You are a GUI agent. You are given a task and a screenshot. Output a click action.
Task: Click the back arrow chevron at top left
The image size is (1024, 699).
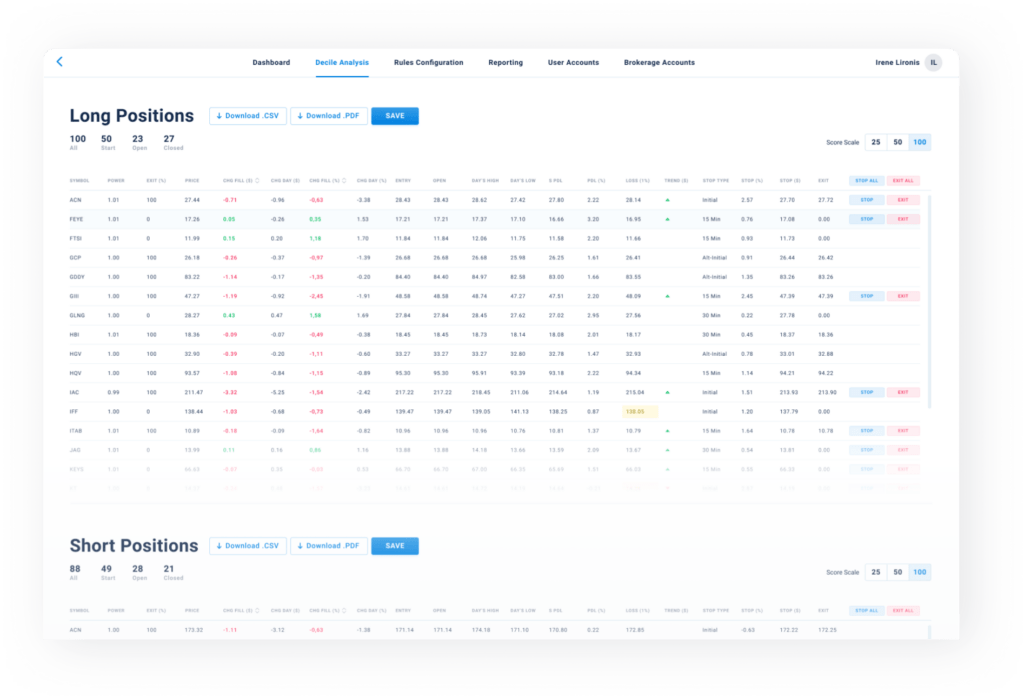click(59, 61)
